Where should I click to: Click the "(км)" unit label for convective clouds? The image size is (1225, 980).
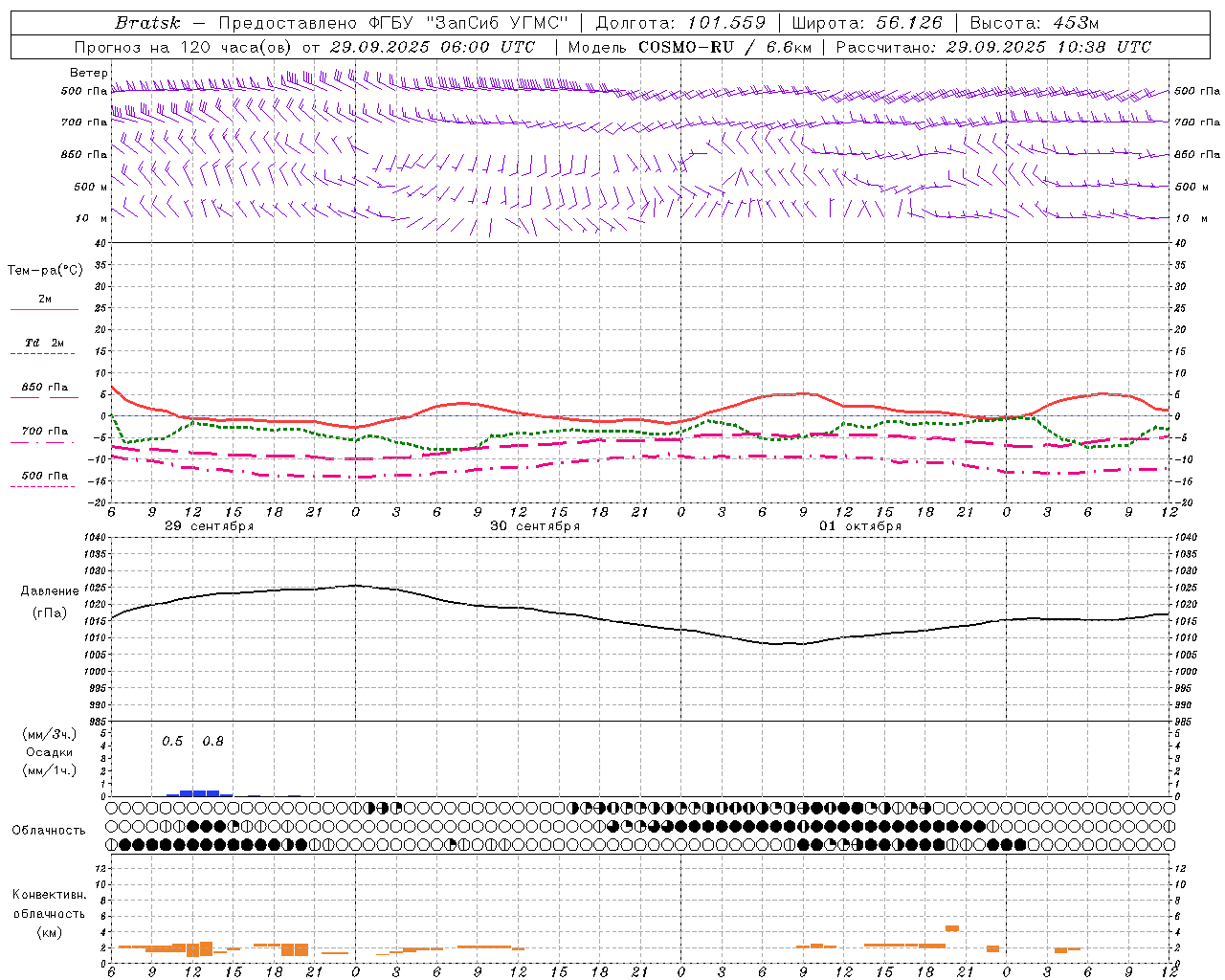tap(49, 932)
